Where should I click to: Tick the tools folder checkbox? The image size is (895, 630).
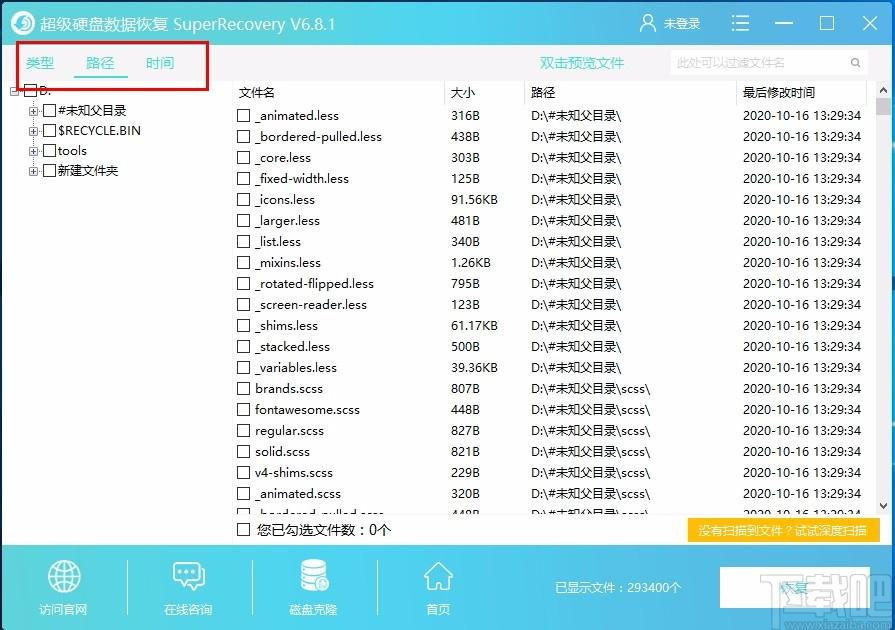click(50, 151)
